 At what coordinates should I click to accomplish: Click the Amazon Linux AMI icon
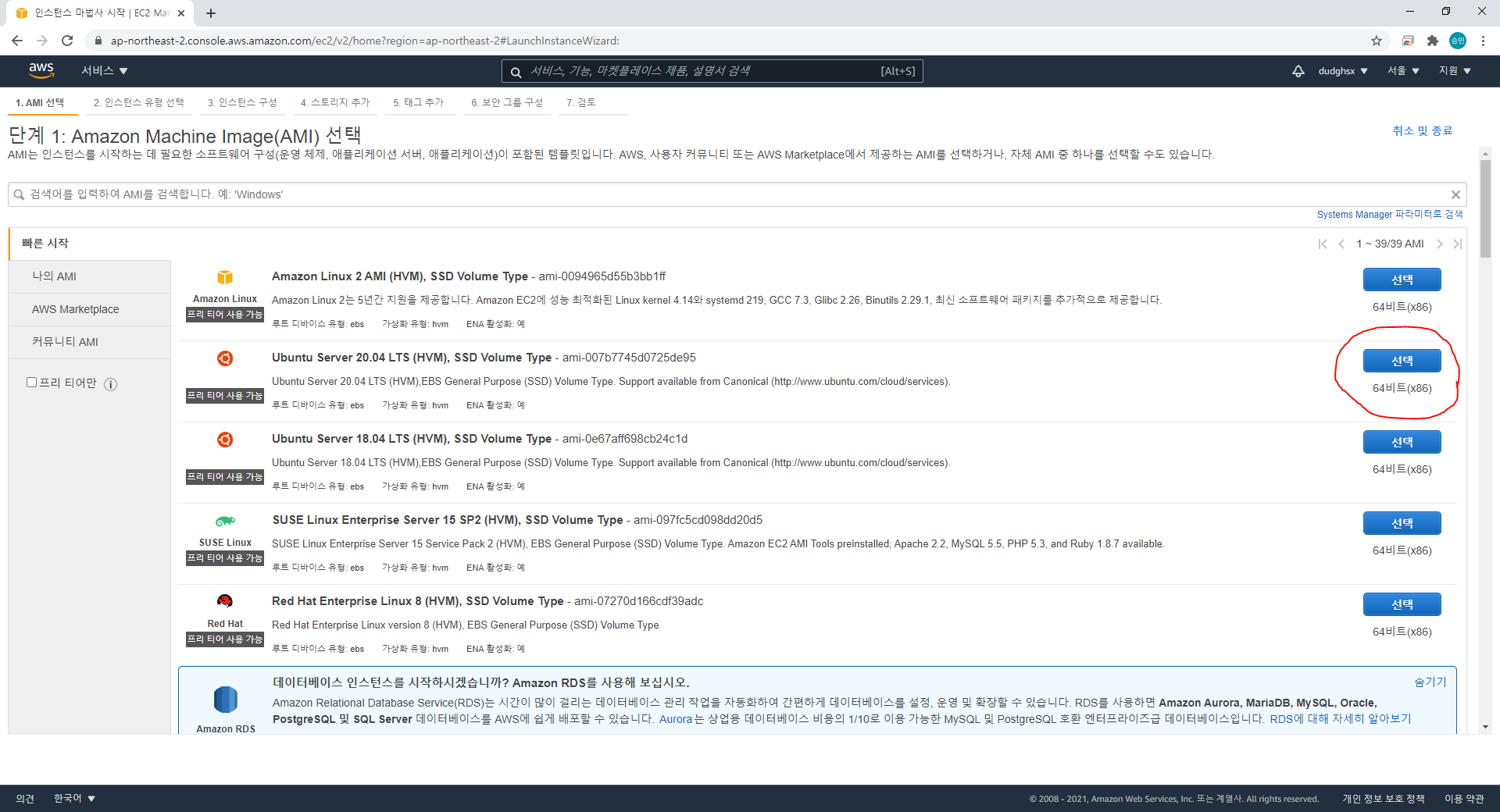[x=225, y=277]
